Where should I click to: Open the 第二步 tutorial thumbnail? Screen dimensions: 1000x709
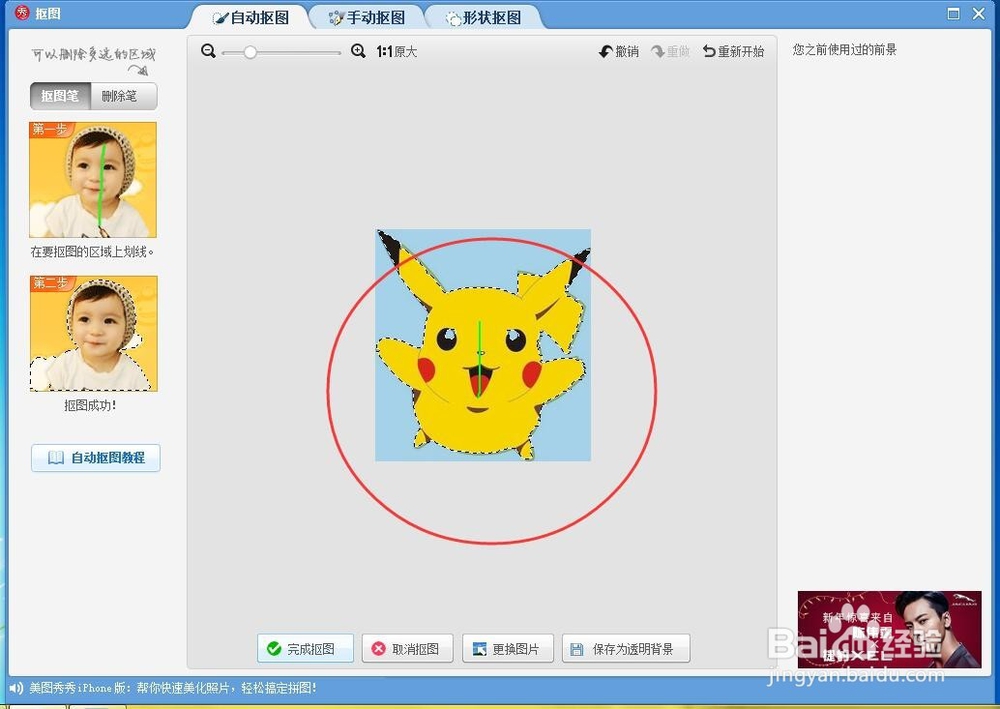click(94, 333)
